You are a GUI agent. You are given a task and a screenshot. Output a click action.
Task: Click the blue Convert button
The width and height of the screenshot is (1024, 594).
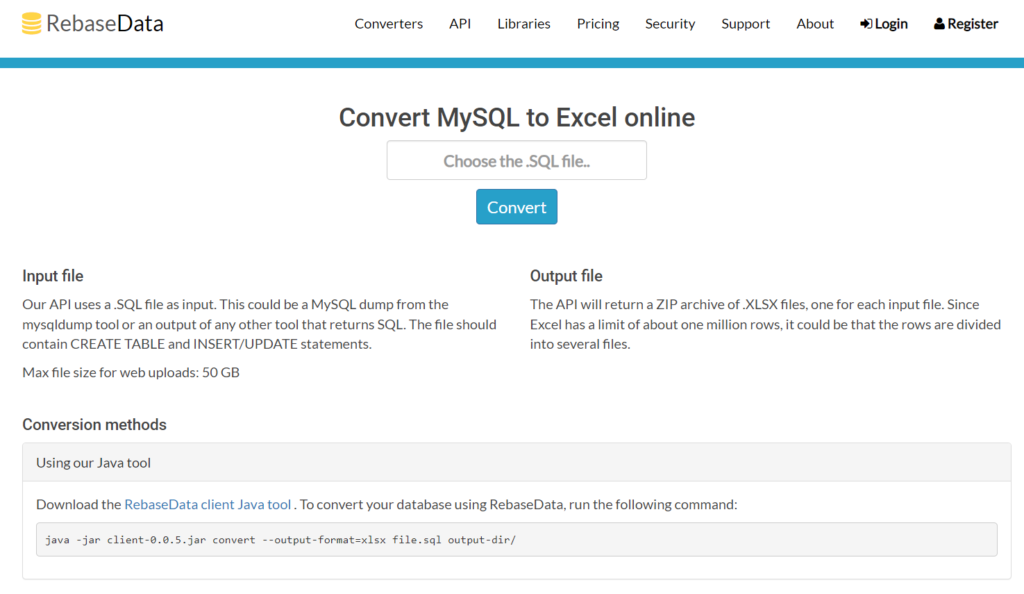click(517, 207)
